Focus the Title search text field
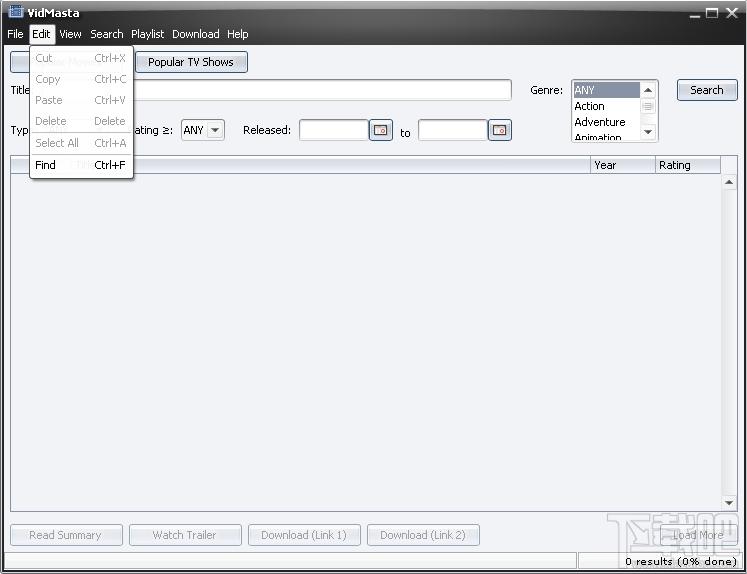The height and width of the screenshot is (574, 747). pos(322,90)
